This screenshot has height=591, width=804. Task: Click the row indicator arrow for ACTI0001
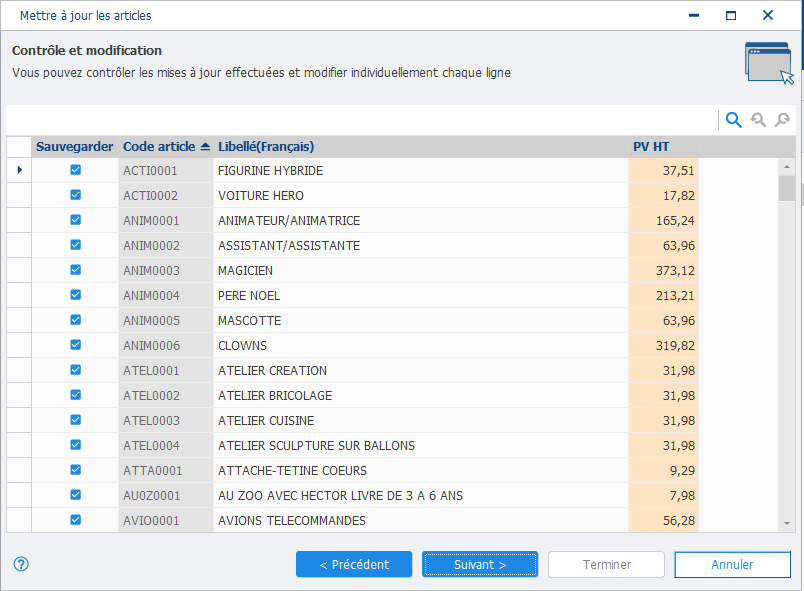[19, 170]
